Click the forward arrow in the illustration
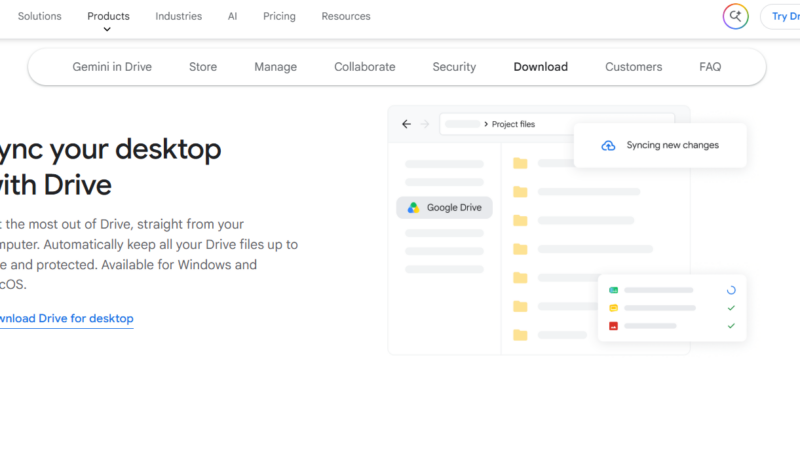Screen dimensions: 800x450 pyautogui.click(x=424, y=124)
